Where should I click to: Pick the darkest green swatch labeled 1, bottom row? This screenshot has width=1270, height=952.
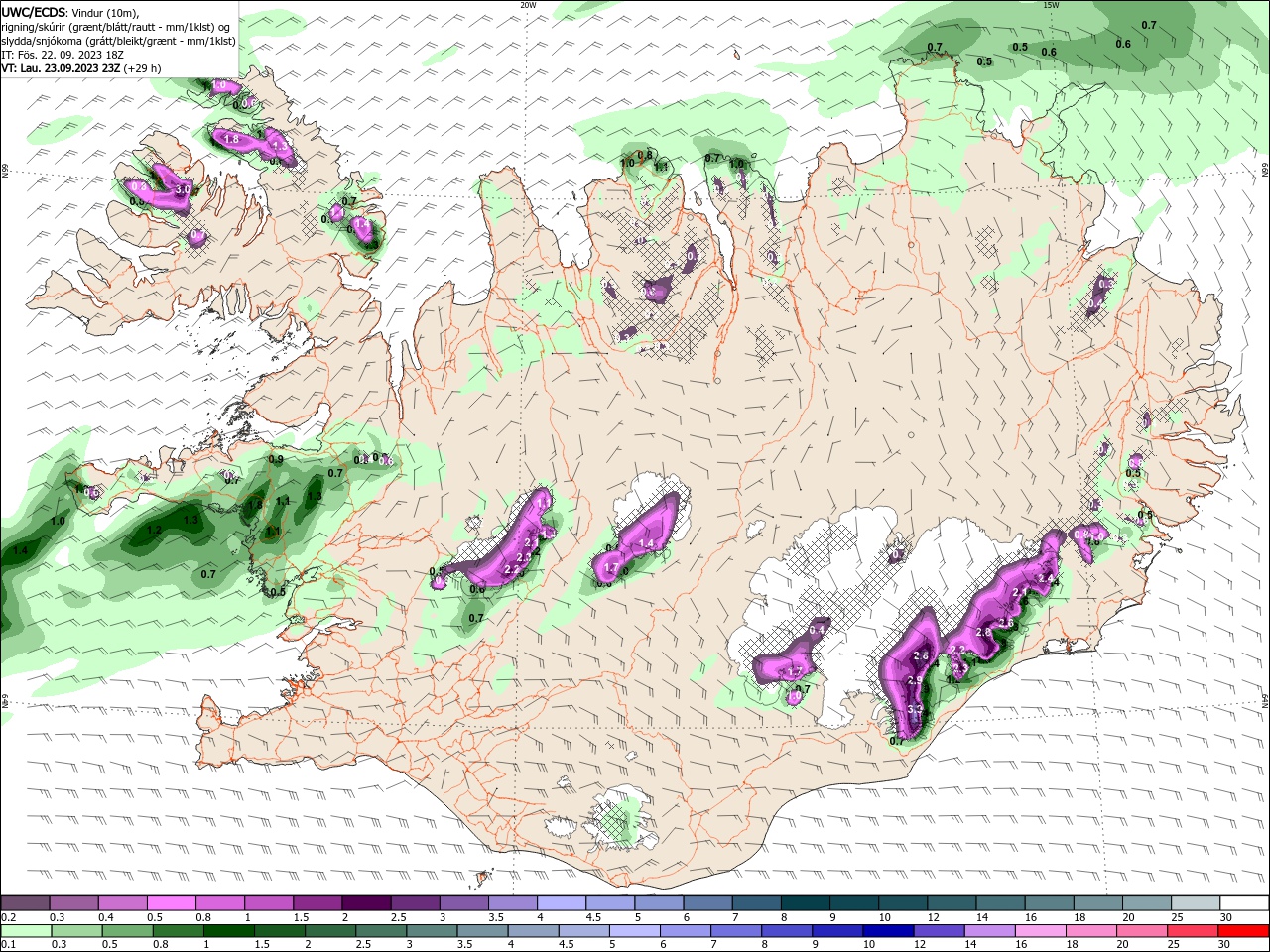[x=228, y=931]
